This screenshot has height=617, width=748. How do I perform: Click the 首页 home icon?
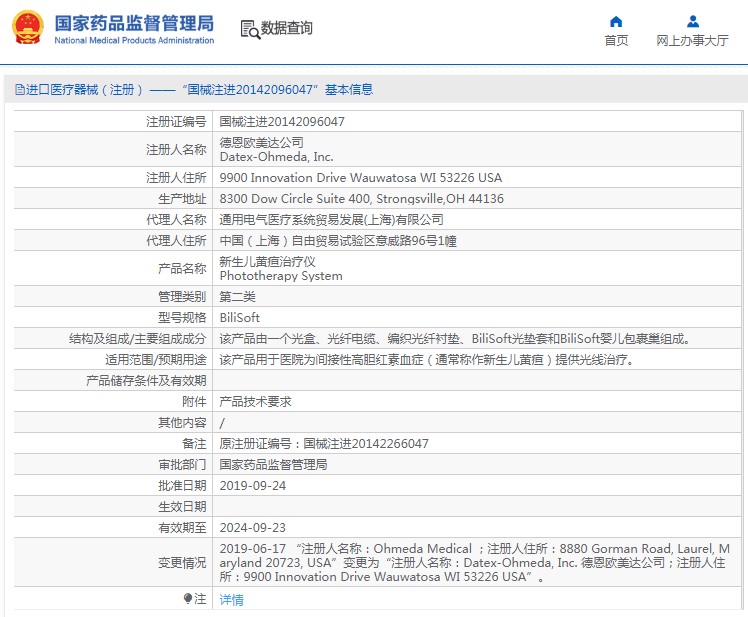point(616,21)
